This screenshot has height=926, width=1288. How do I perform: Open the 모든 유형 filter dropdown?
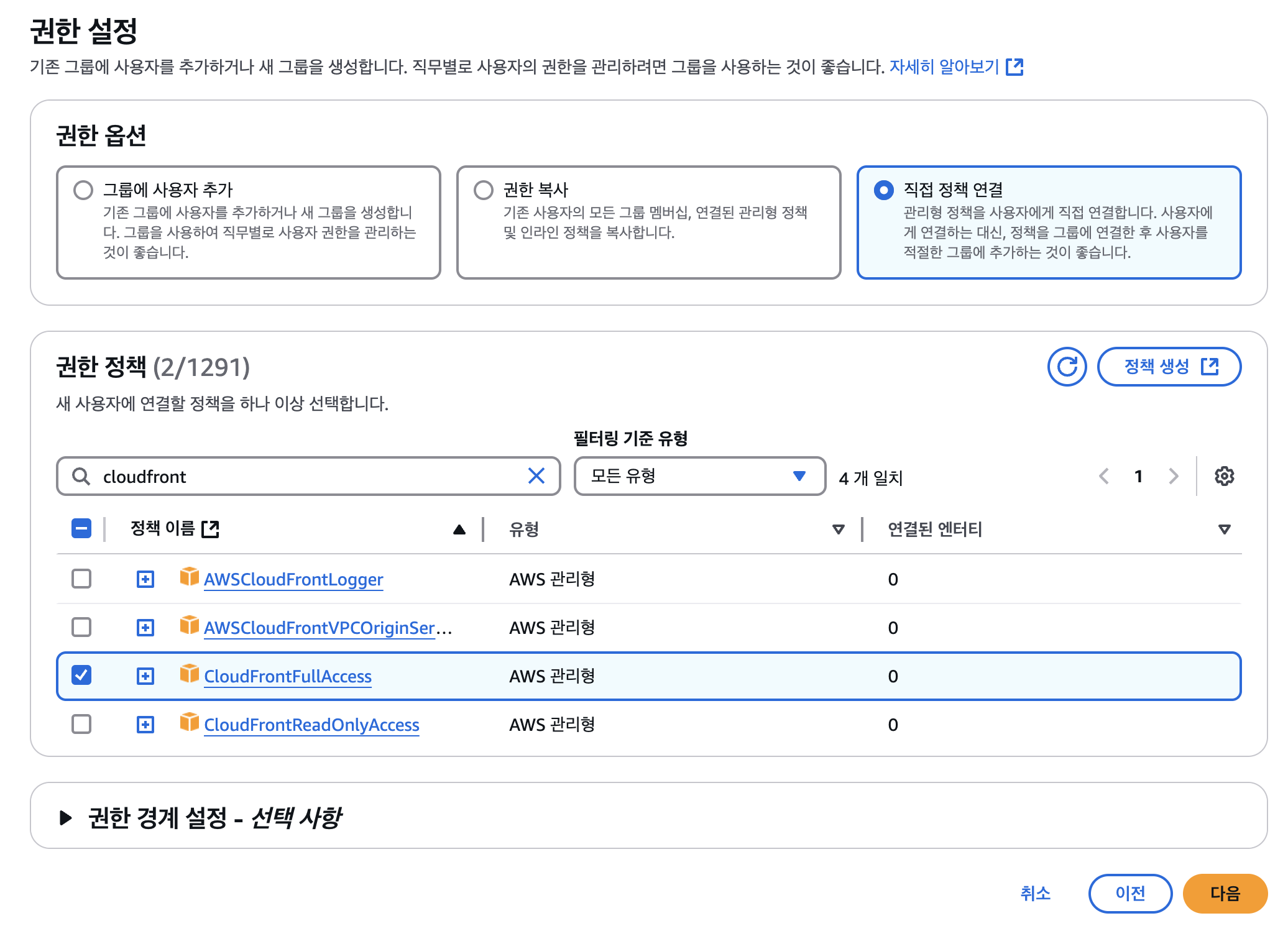(699, 476)
